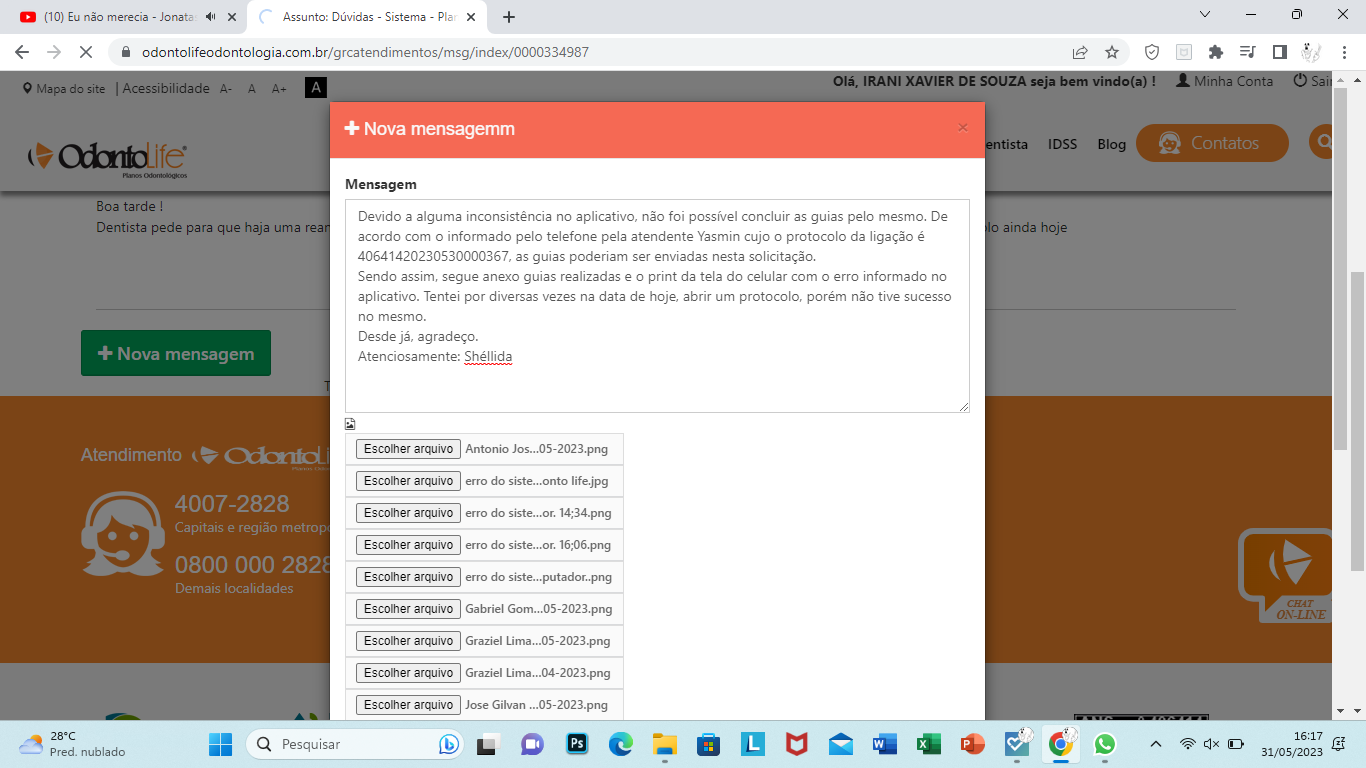Screen dimensions: 1366x768
Task: Open File Explorer from the taskbar
Action: coord(665,744)
